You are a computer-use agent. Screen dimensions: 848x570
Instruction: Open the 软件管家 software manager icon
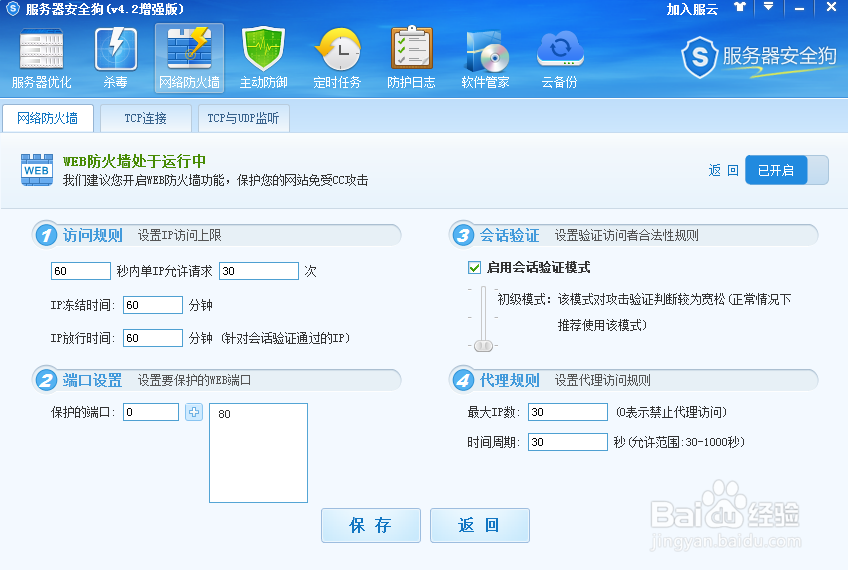pos(485,58)
